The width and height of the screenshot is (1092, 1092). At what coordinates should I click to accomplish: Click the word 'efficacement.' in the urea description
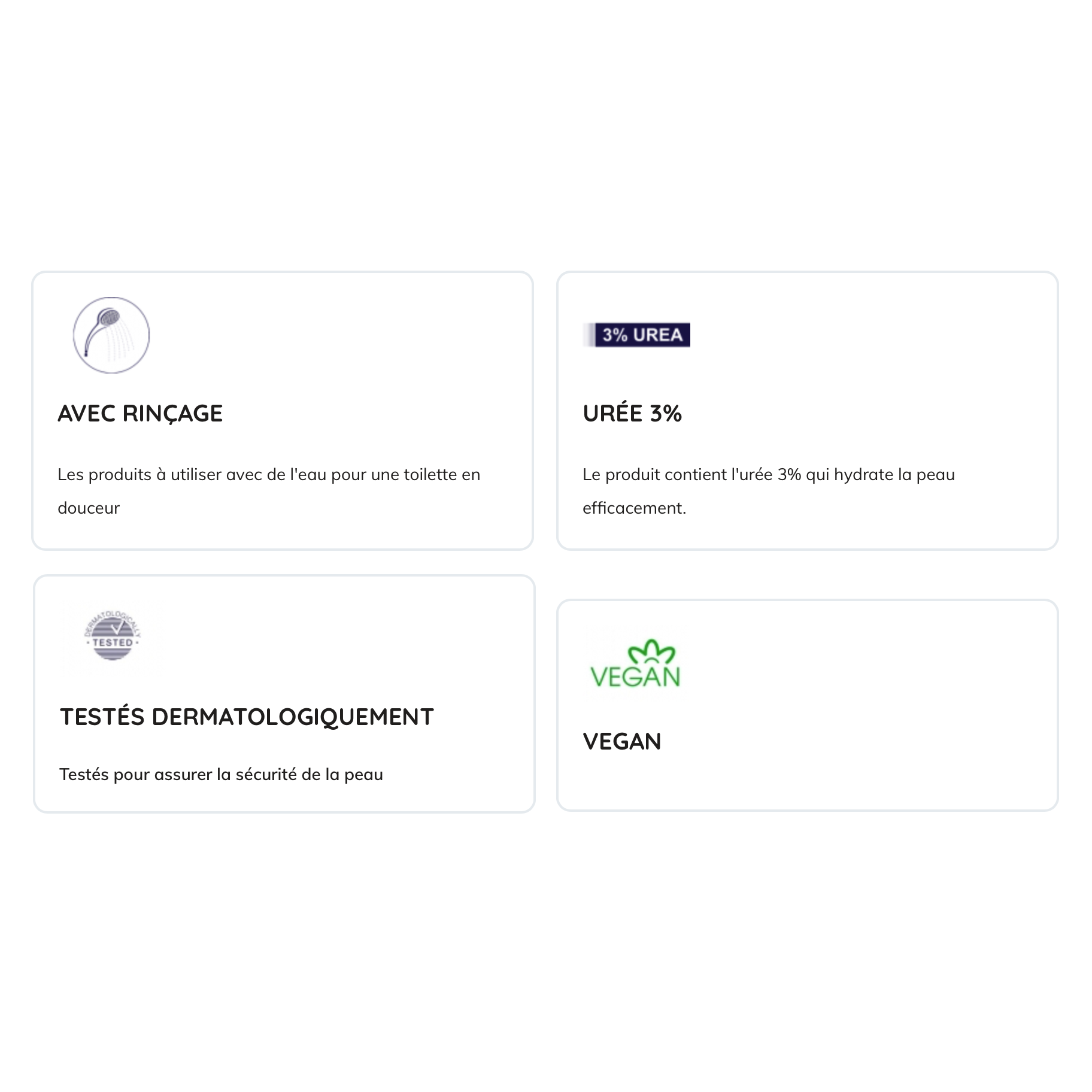634,508
